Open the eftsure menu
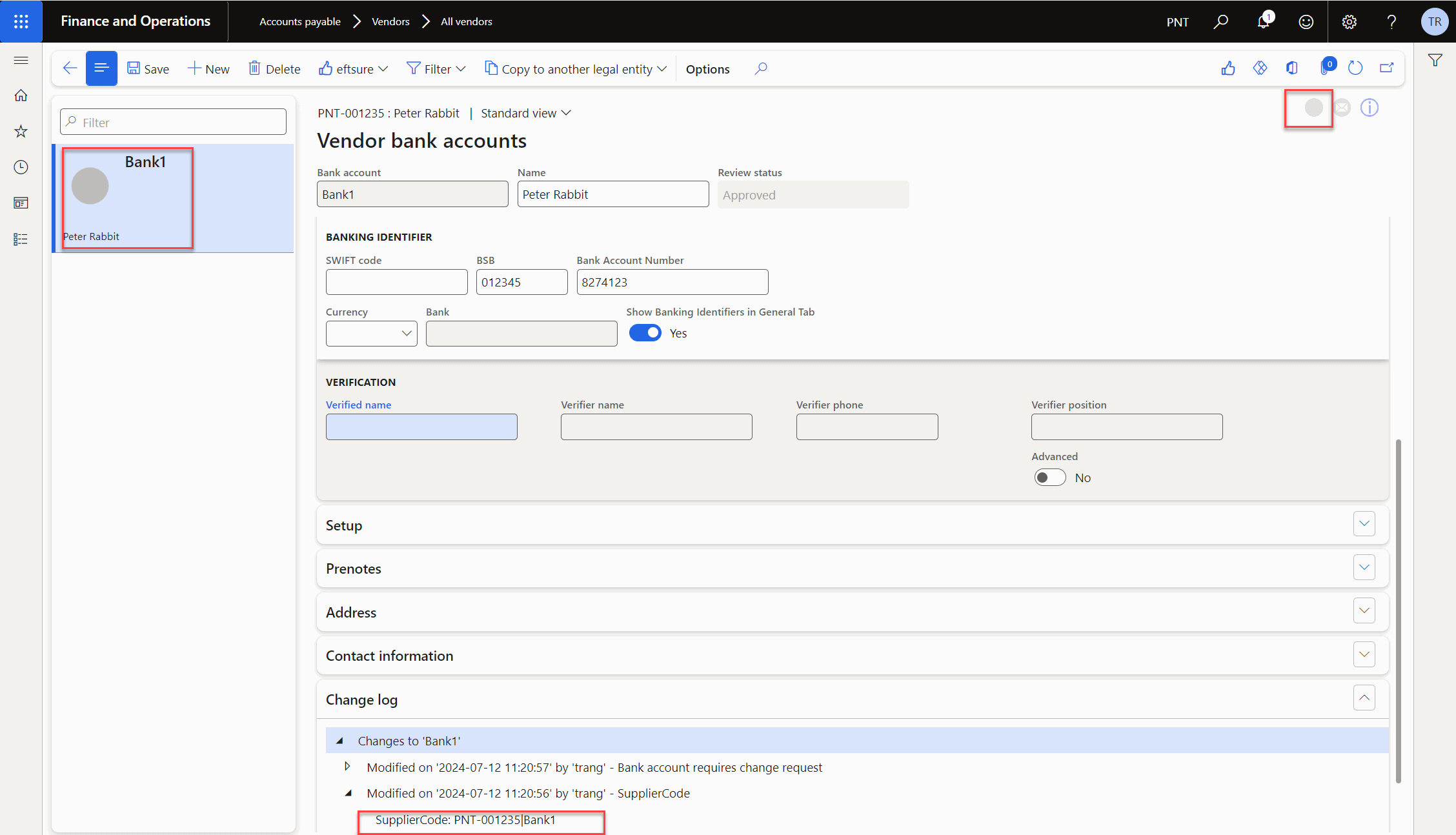 [x=354, y=68]
